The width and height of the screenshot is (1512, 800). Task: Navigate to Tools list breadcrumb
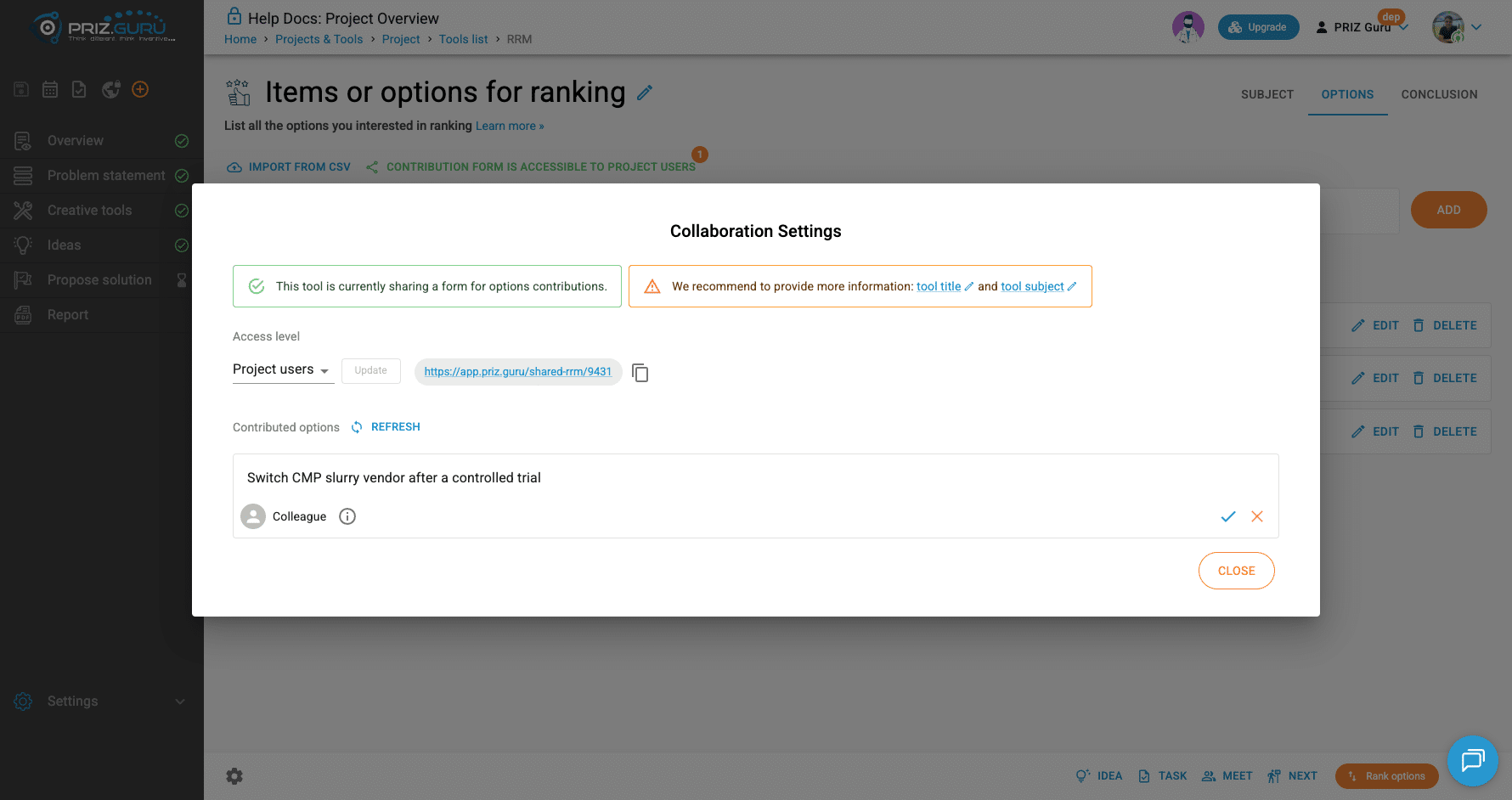(x=463, y=39)
